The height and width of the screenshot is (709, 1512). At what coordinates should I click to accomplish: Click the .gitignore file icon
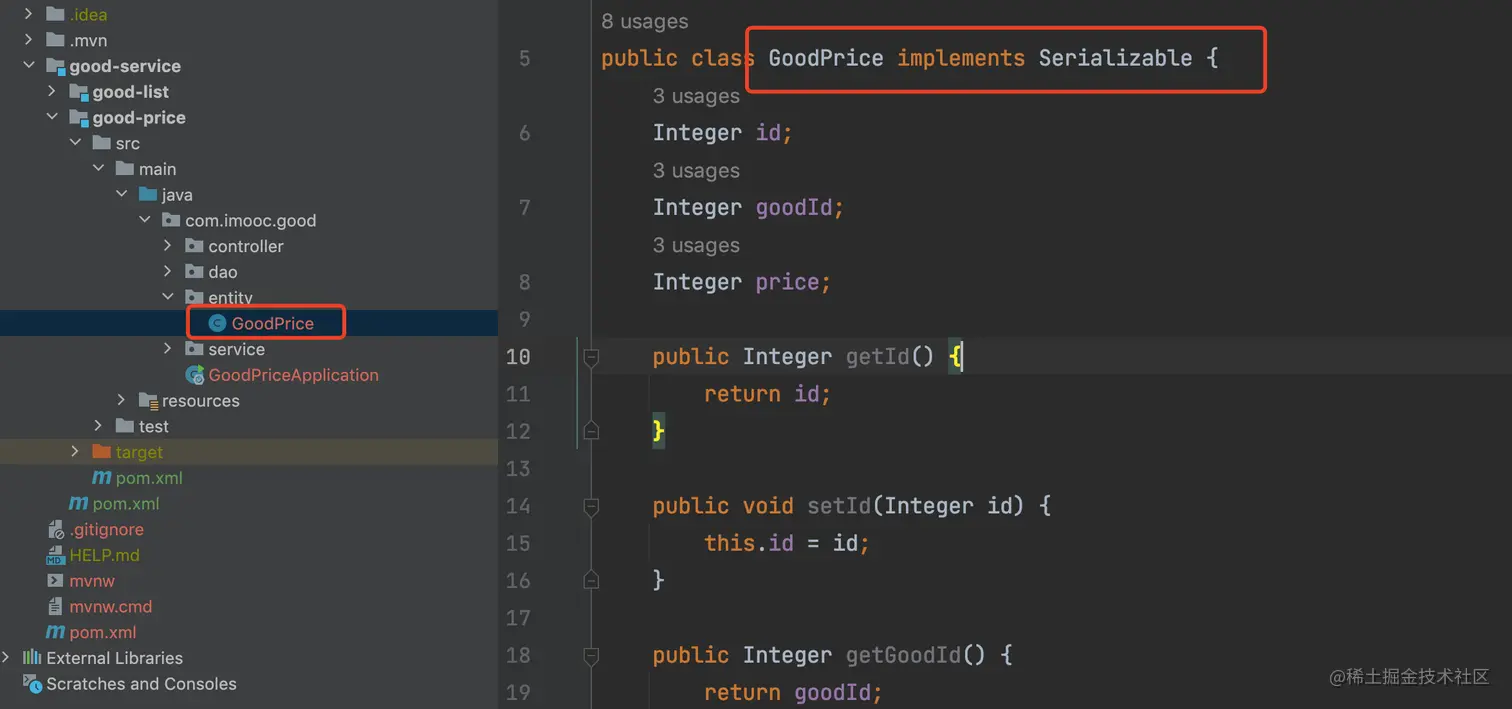click(55, 529)
